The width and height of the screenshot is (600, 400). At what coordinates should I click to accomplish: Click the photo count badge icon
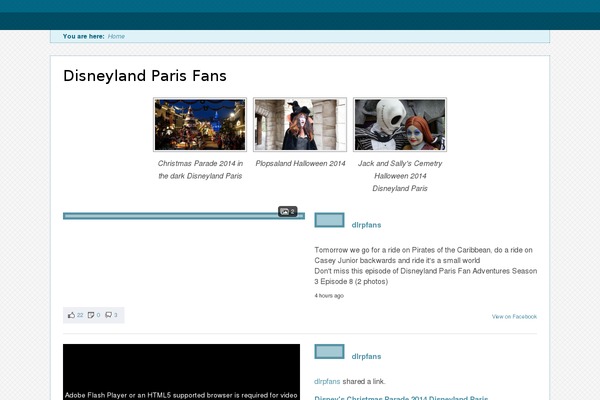tap(287, 211)
